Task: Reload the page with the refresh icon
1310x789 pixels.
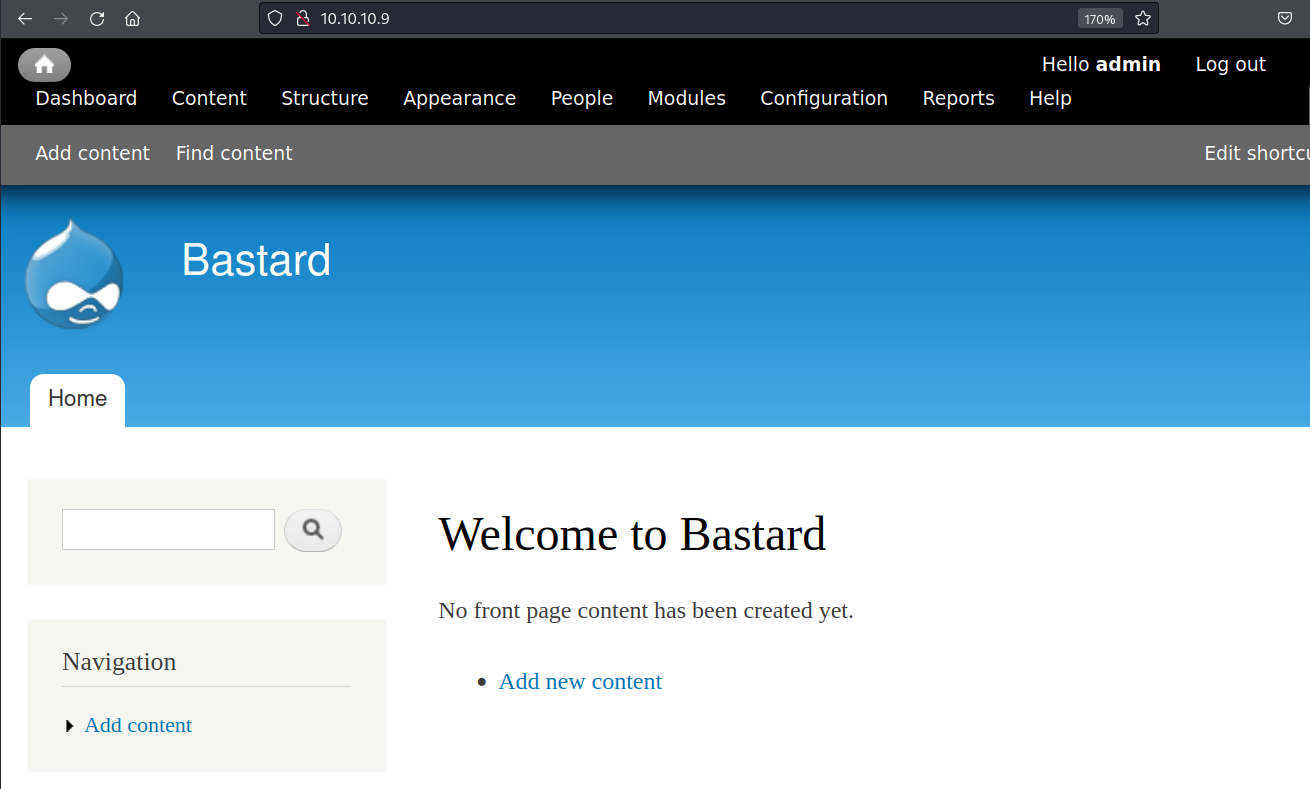Action: 97,18
